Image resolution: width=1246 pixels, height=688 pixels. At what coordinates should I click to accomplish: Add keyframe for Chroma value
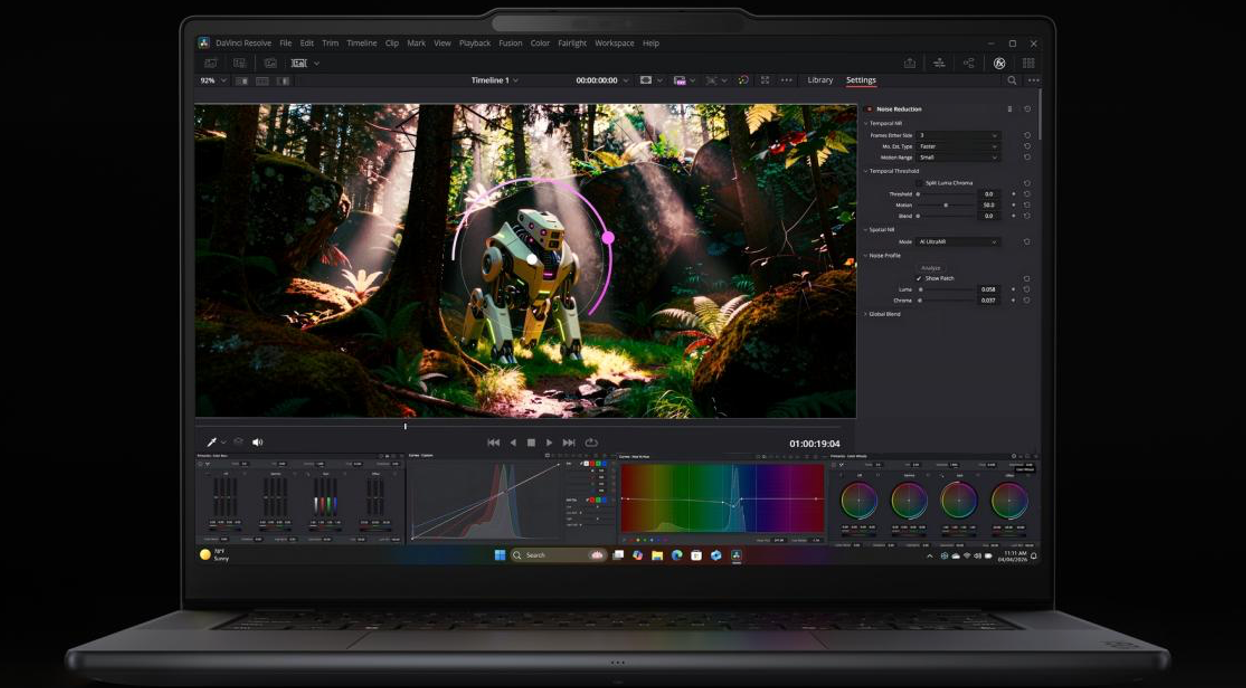point(1014,300)
